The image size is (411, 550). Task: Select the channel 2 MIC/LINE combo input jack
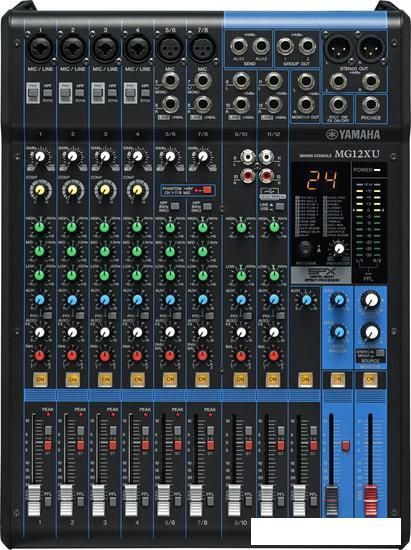coord(73,49)
